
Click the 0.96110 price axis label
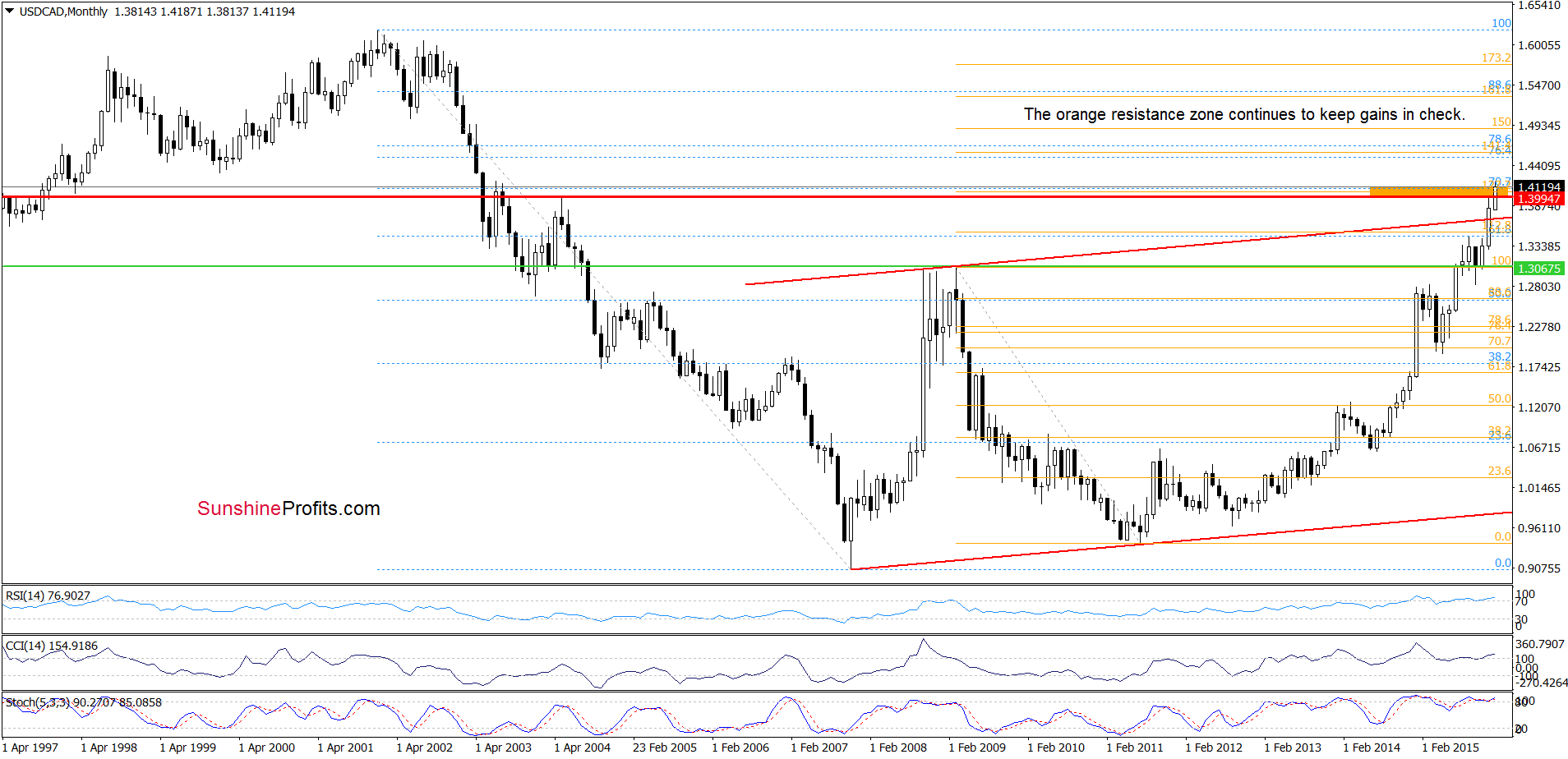click(x=1538, y=528)
